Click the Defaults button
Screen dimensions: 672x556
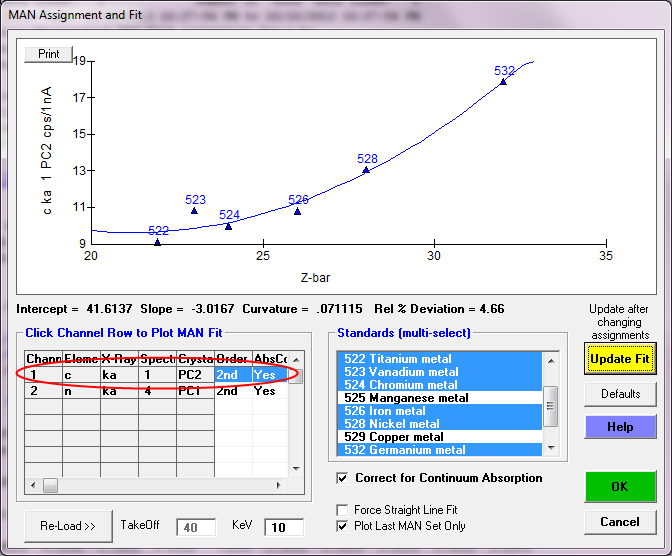tap(620, 394)
